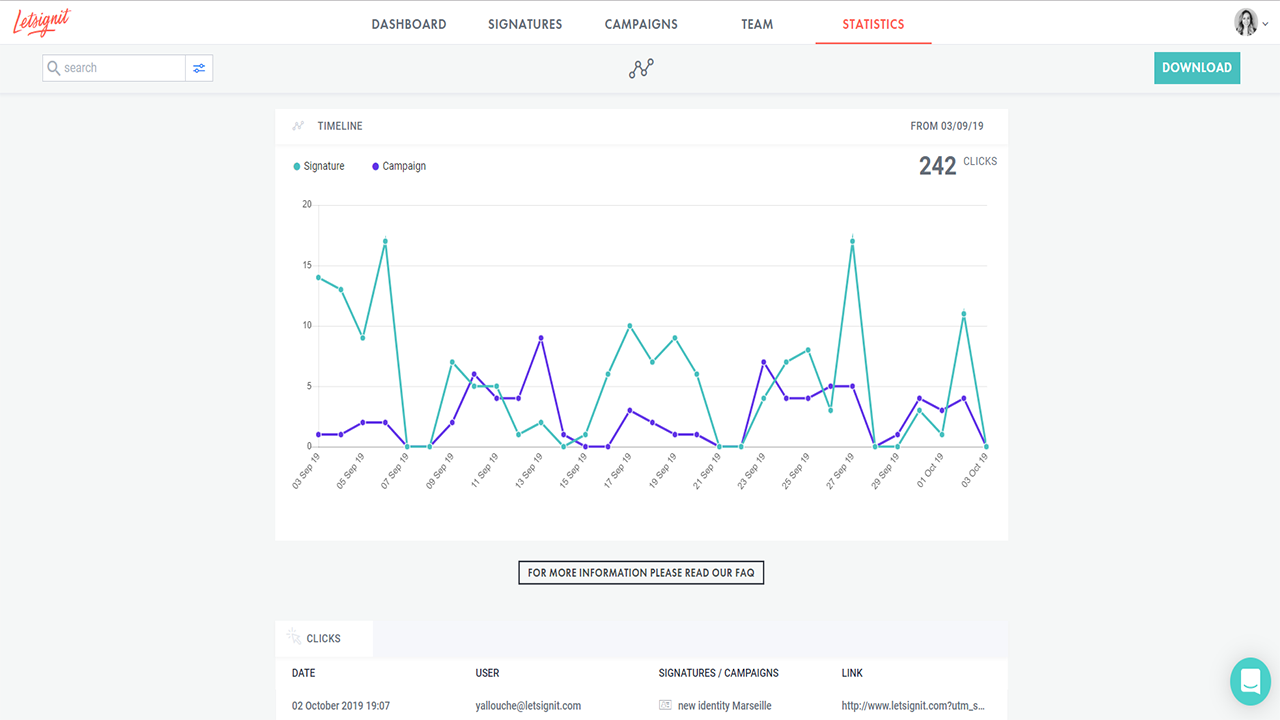Click the signature card icon beside Marseille

click(x=665, y=705)
